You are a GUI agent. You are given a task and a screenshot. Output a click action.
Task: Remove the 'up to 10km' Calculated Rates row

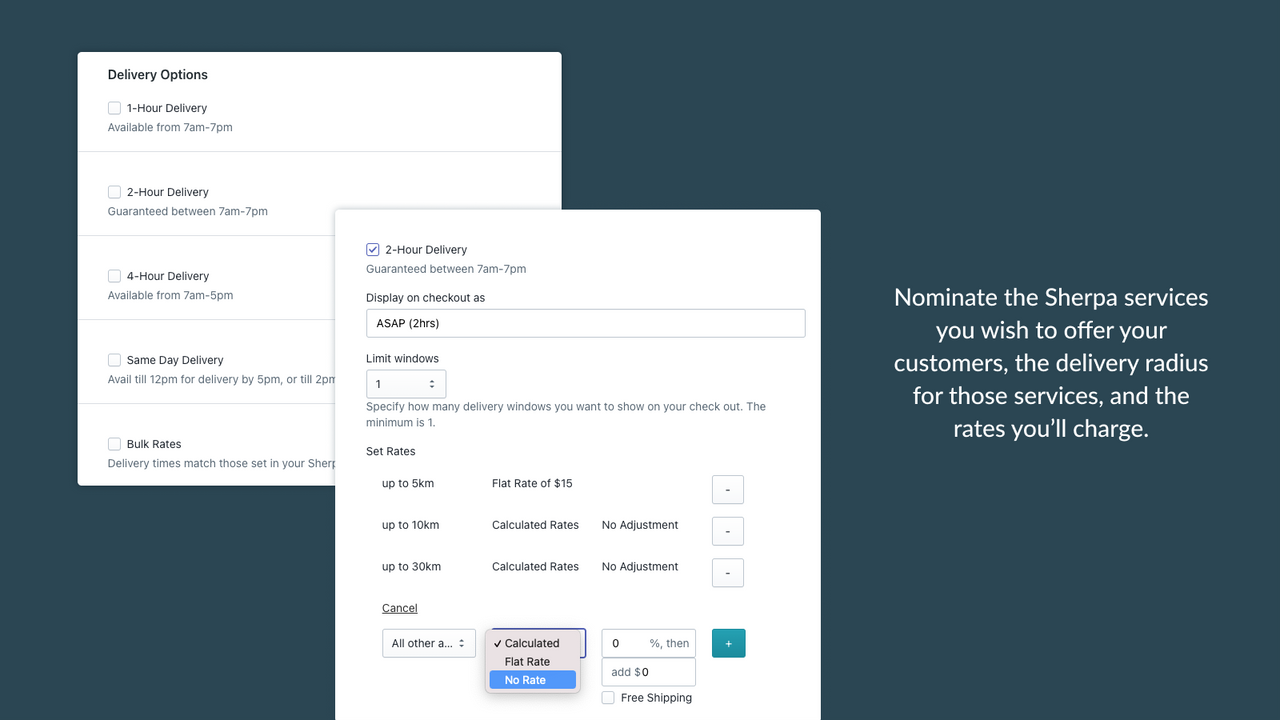click(727, 531)
